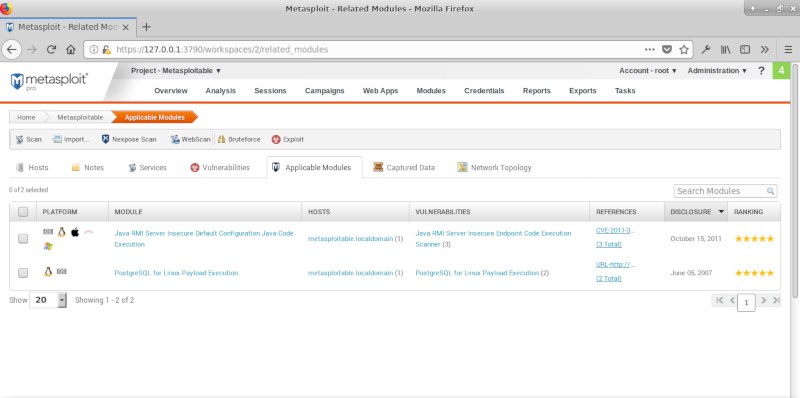Image resolution: width=800 pixels, height=398 pixels.
Task: Open the (3 Total) references link
Action: point(609,244)
